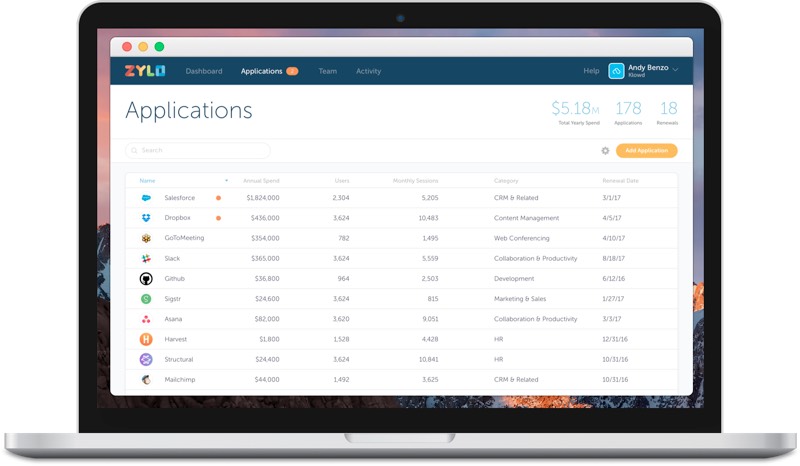Click the Asana app icon
The width and height of the screenshot is (800, 466).
146,319
